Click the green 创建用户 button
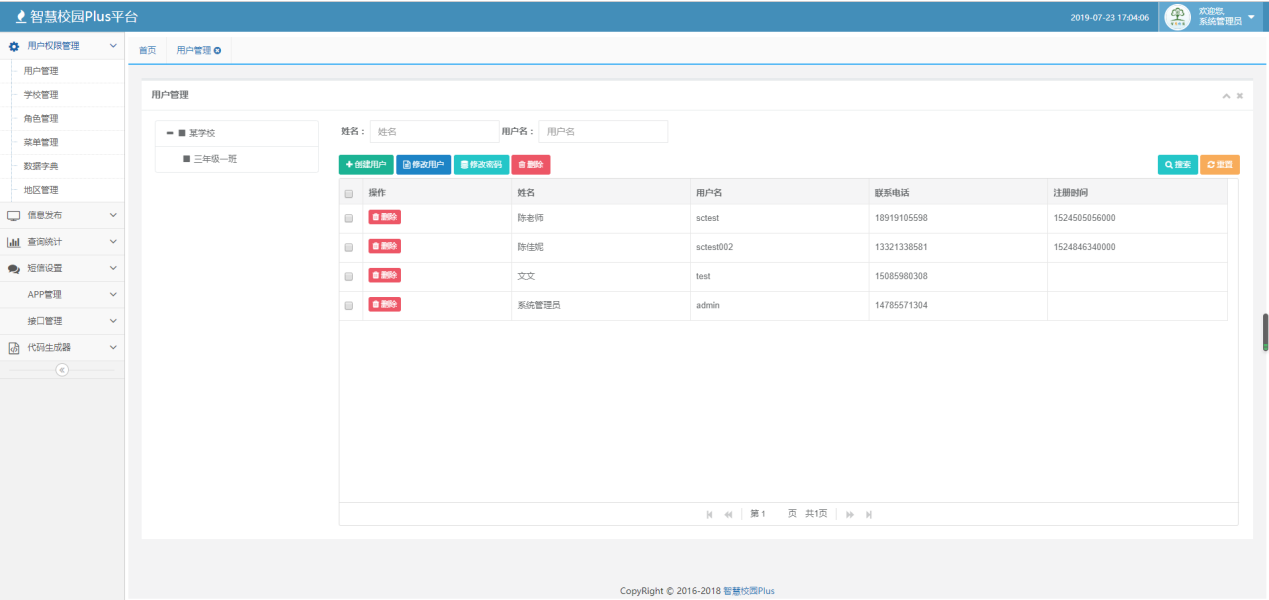 366,164
